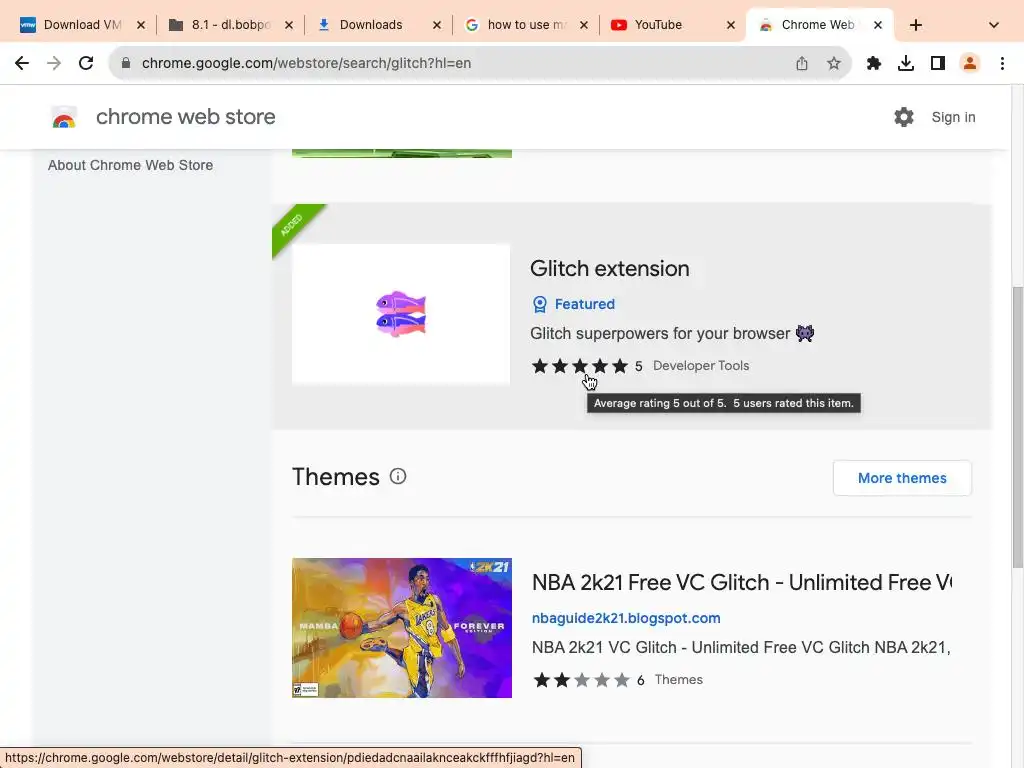Screen dimensions: 1024x768
Task: Click the Themes category label under NBA 2k21
Action: coord(679,680)
